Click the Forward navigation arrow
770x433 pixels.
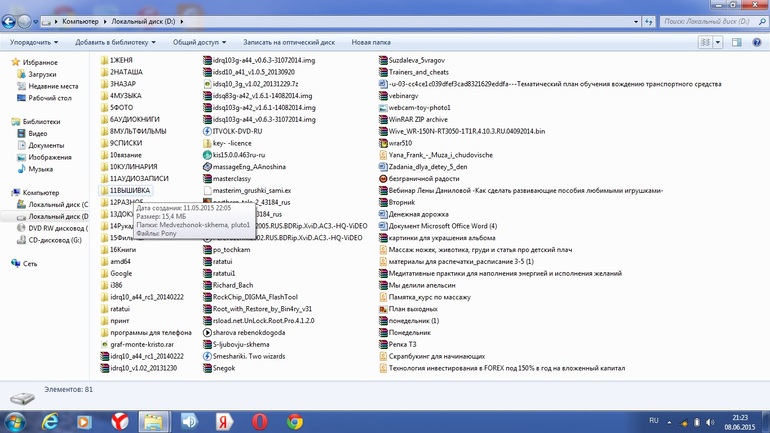point(24,21)
